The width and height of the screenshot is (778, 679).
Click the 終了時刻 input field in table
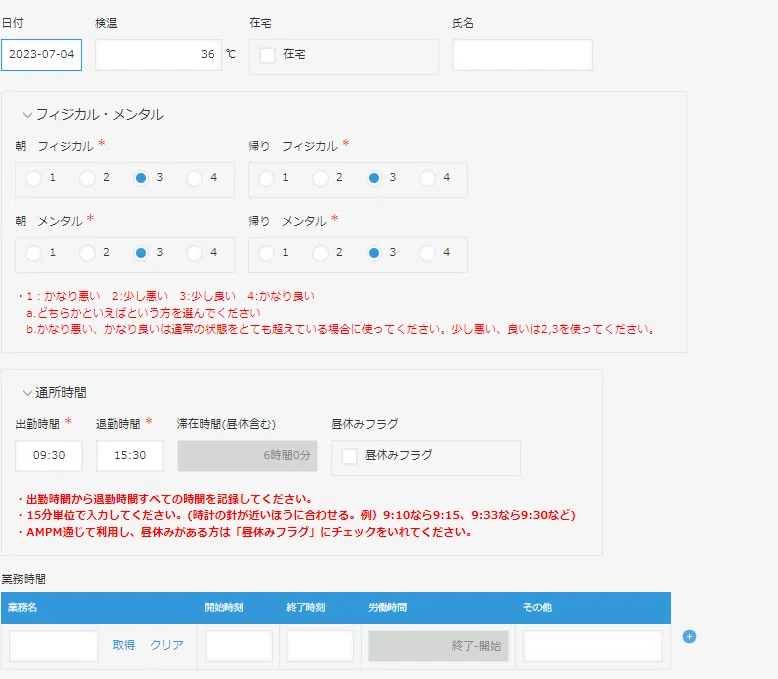[320, 646]
